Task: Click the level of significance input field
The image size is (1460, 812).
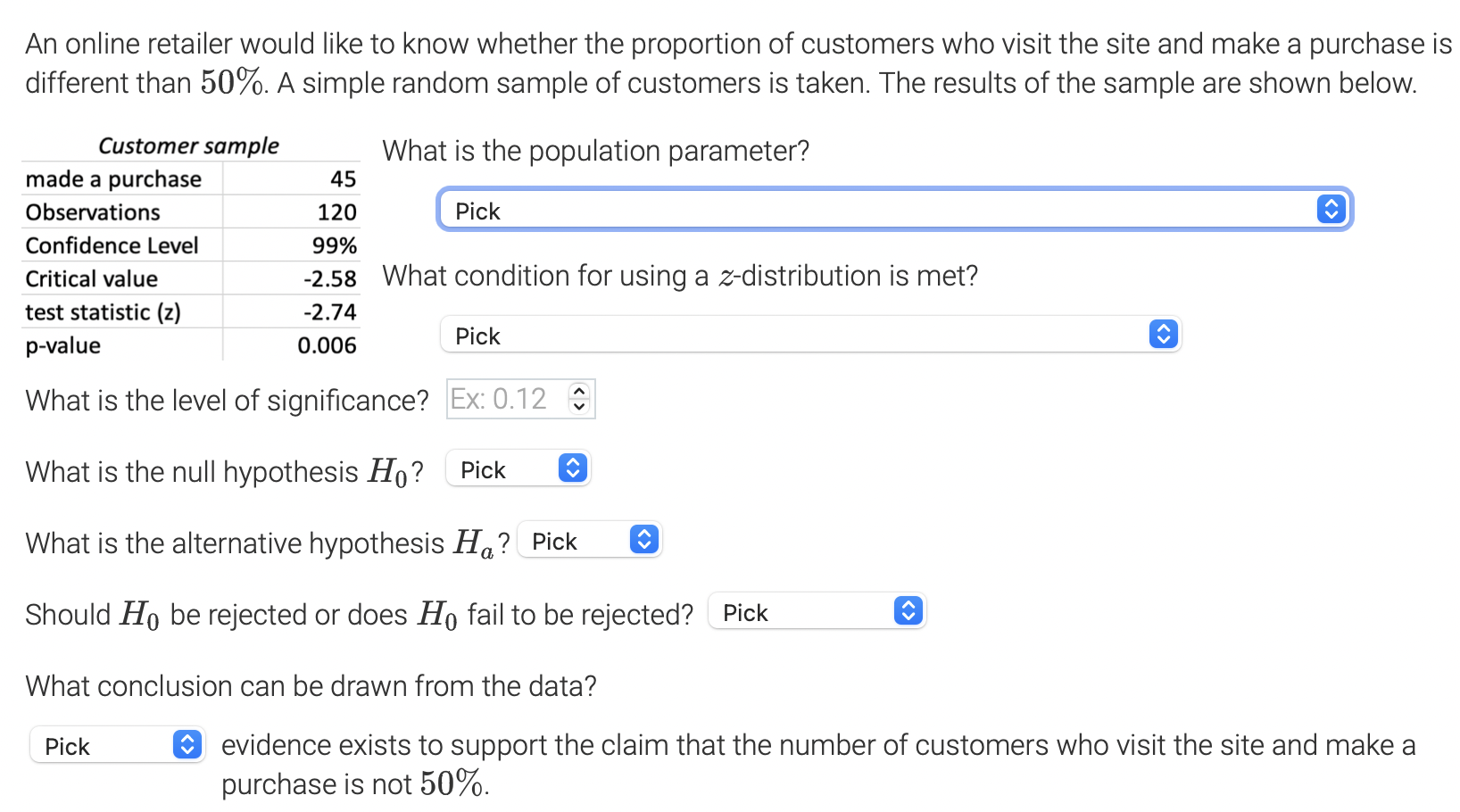Action: point(505,399)
